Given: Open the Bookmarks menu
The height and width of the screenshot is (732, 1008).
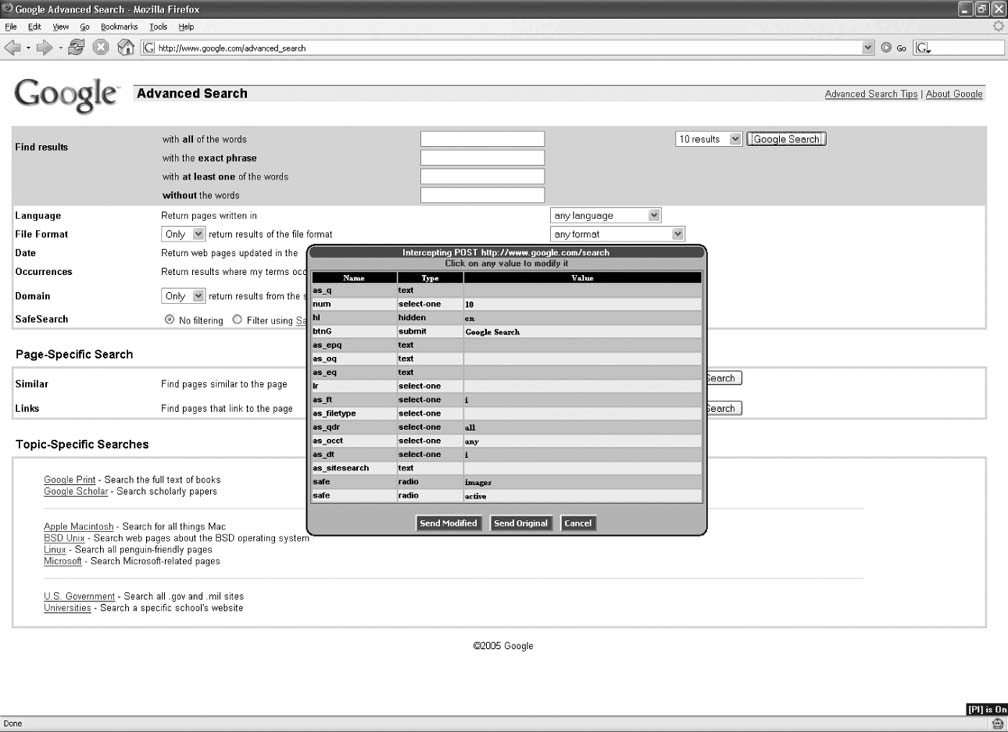Looking at the screenshot, I should [119, 27].
